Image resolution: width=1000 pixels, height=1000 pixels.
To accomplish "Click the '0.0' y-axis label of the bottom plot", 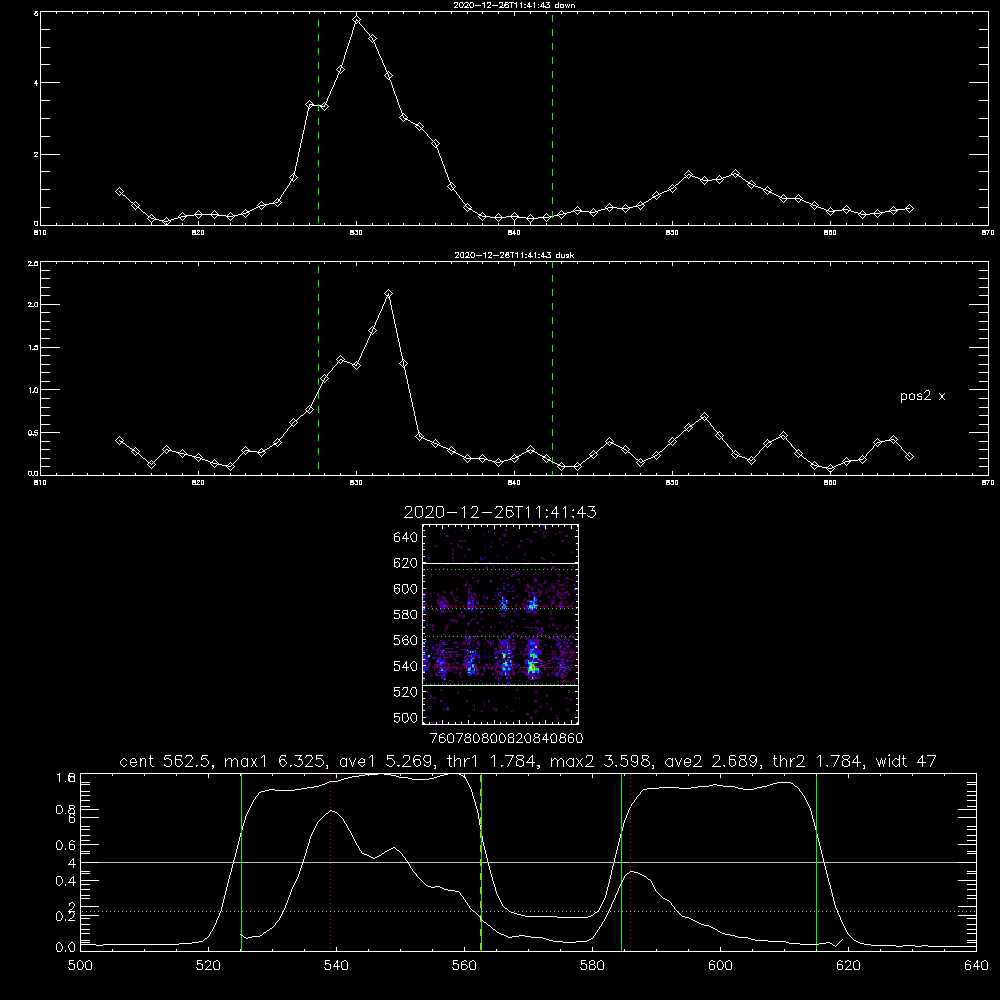I will pyautogui.click(x=66, y=948).
